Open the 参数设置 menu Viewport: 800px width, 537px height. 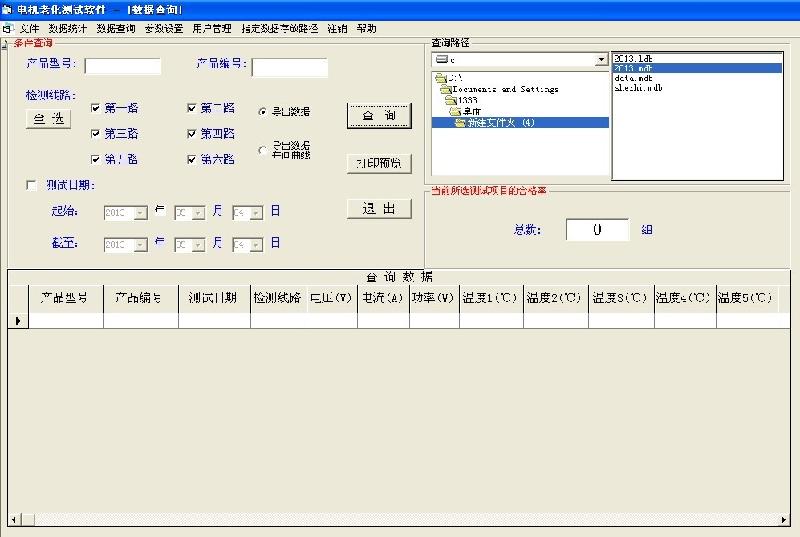(x=163, y=29)
